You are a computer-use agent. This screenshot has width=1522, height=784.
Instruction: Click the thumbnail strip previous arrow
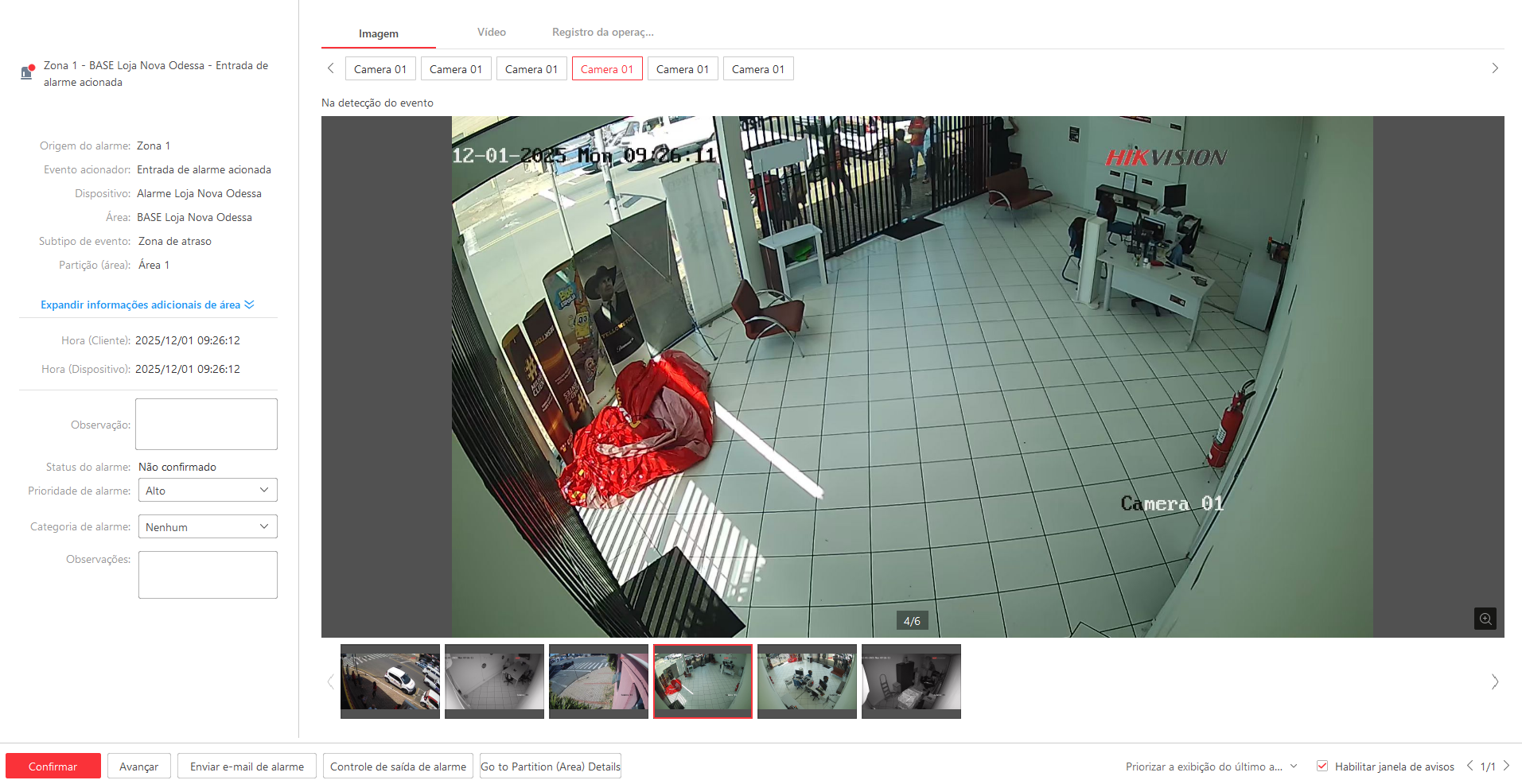click(x=331, y=681)
